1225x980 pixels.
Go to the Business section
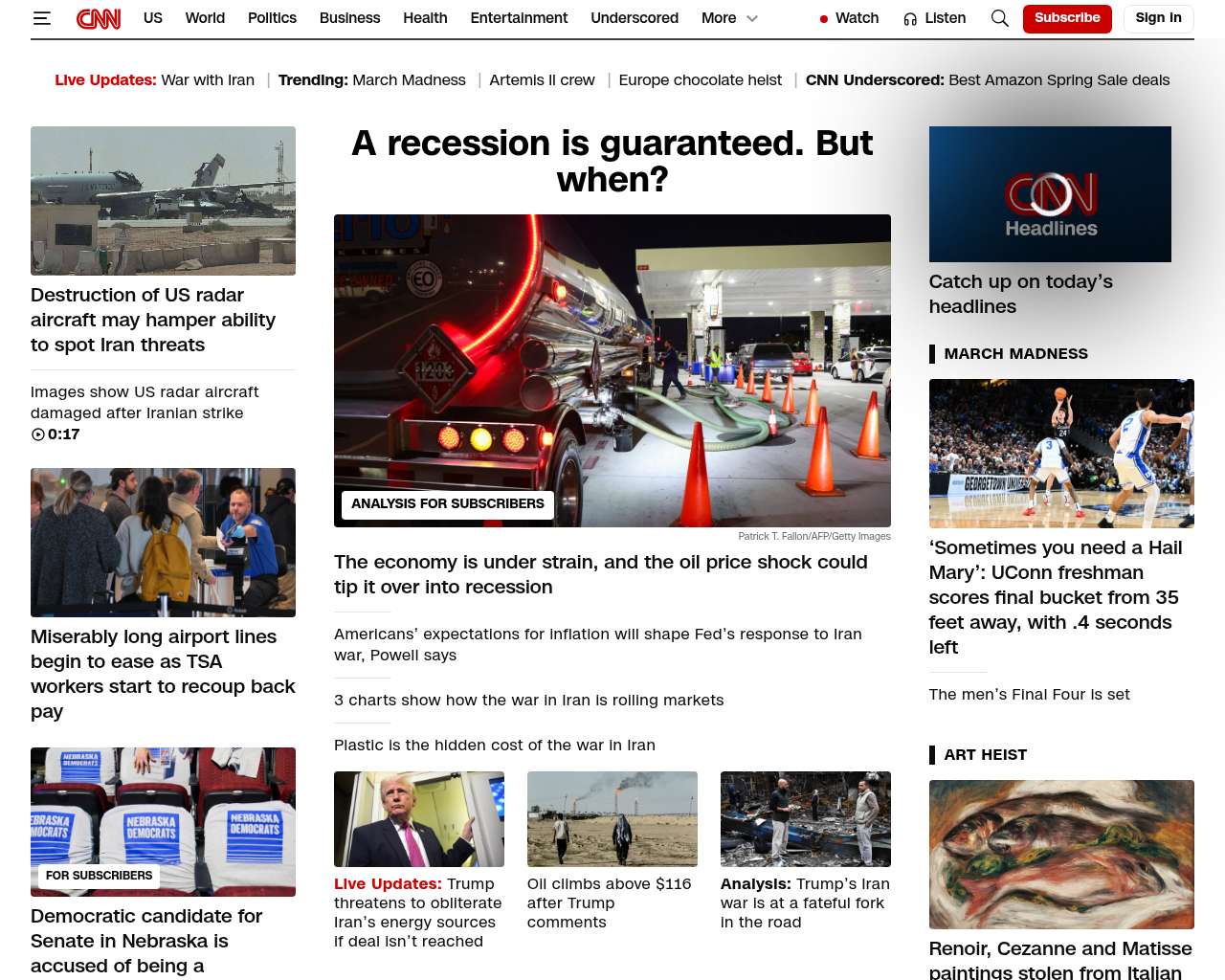(x=349, y=18)
